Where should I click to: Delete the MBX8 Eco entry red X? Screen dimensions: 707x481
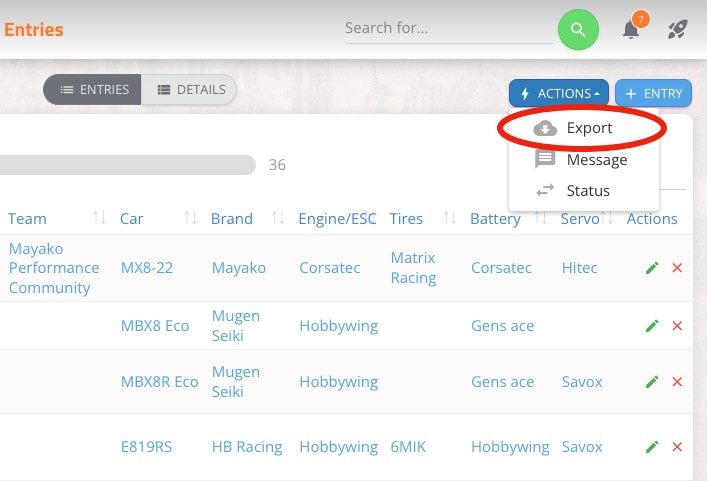pos(677,325)
